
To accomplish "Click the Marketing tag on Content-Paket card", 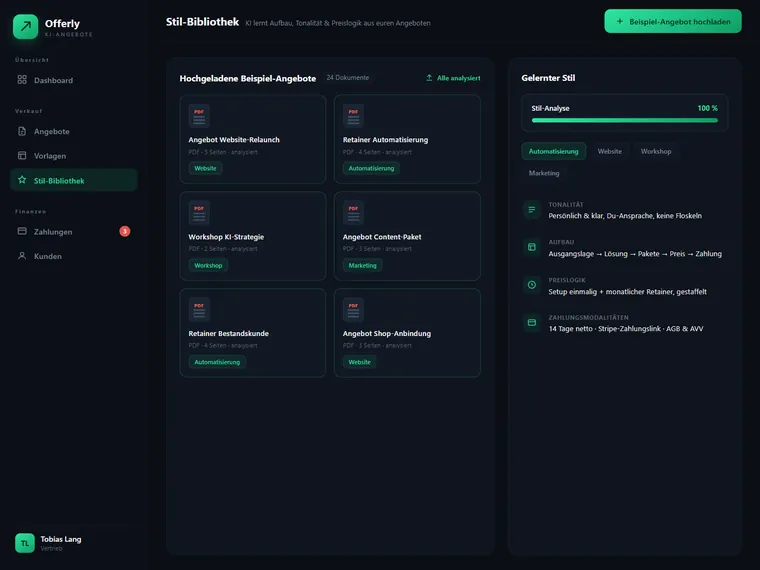I will click(x=363, y=265).
